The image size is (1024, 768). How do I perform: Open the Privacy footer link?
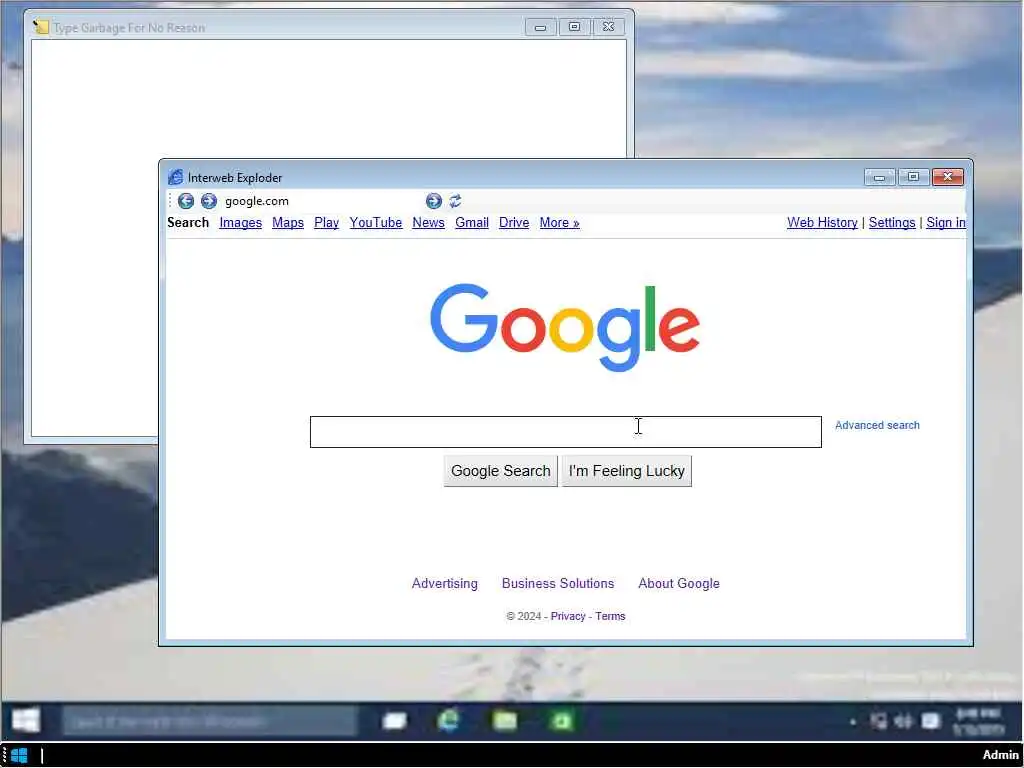(x=568, y=616)
